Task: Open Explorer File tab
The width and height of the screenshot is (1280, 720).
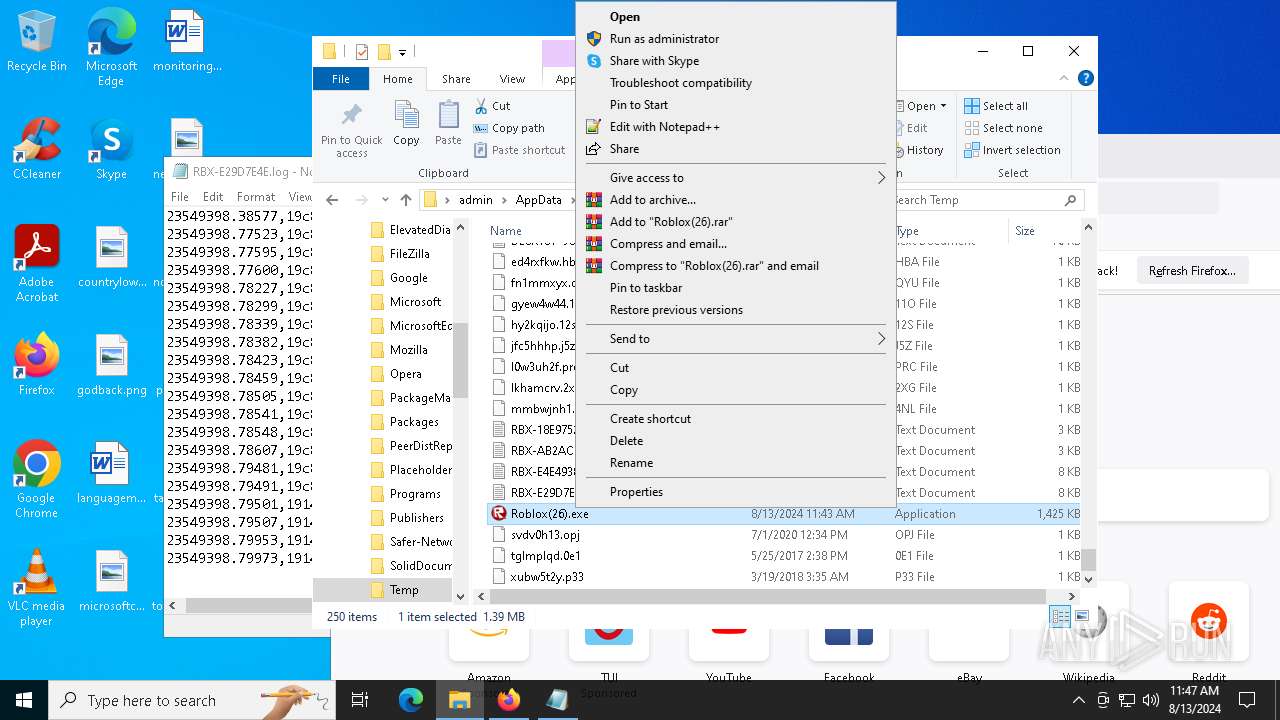Action: pyautogui.click(x=341, y=79)
